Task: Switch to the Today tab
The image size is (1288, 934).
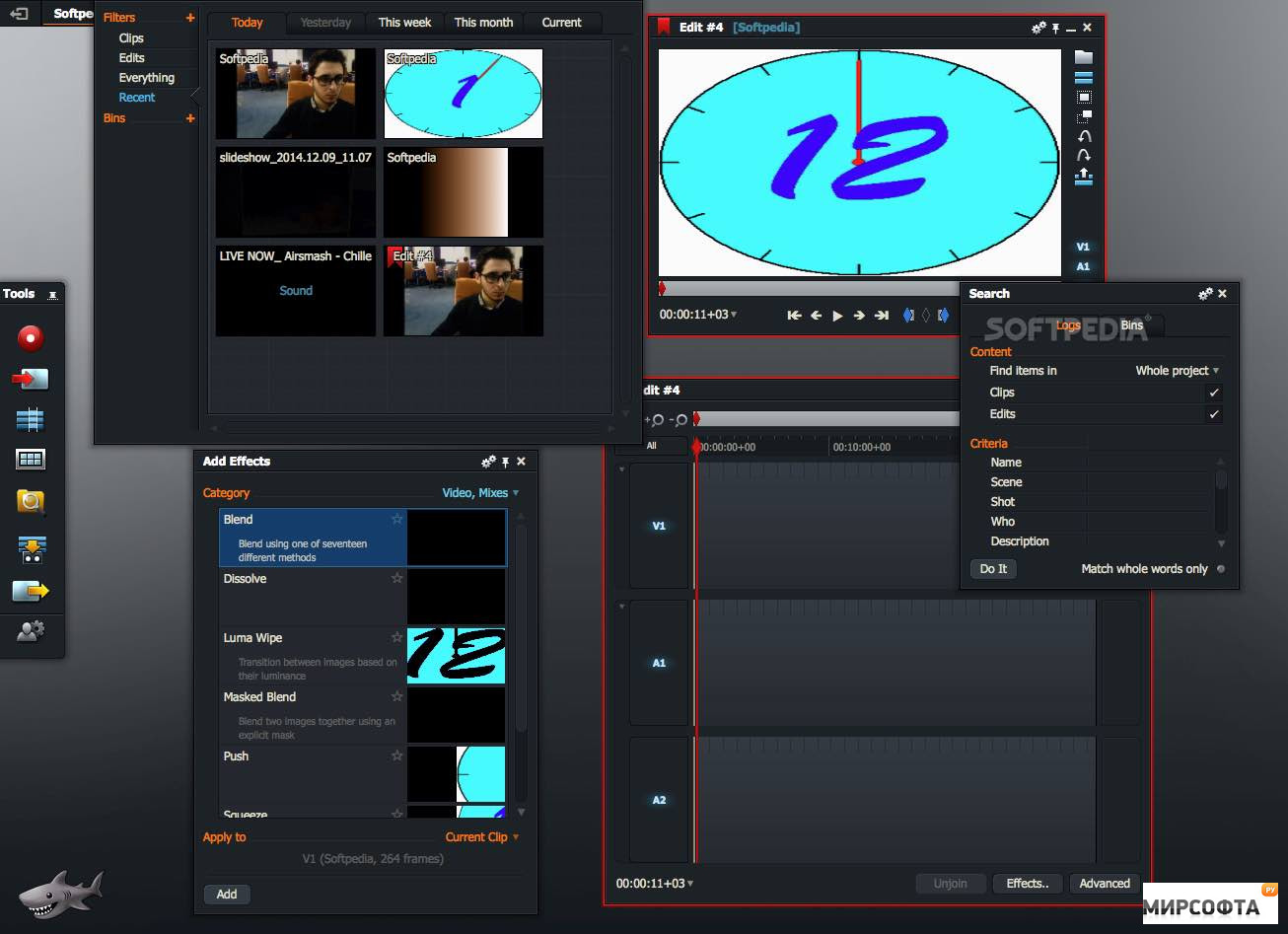Action: click(x=247, y=23)
